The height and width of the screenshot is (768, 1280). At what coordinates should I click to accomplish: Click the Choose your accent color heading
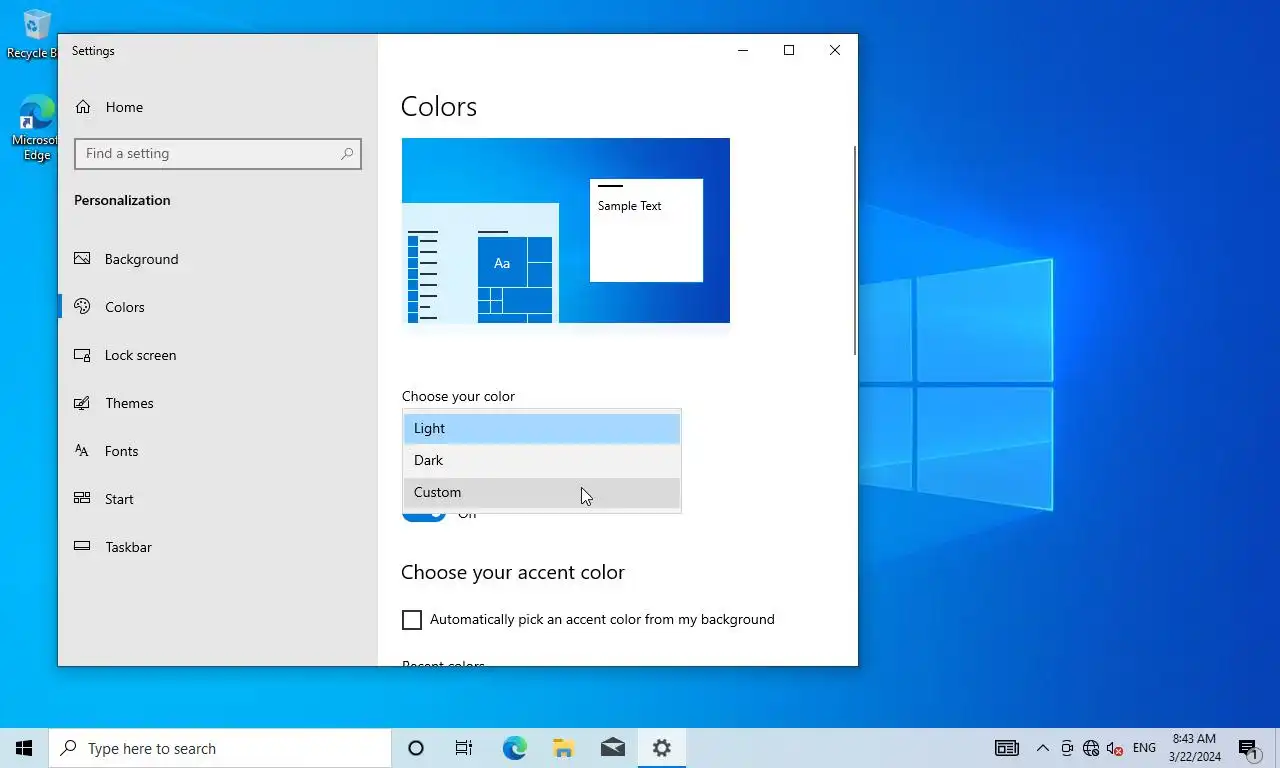tap(513, 572)
